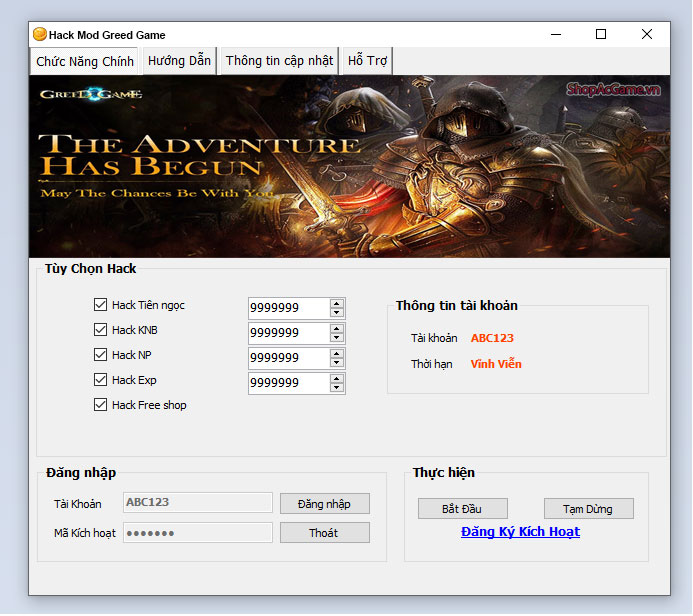Open the Thông tin cập nhật tab

(x=279, y=61)
